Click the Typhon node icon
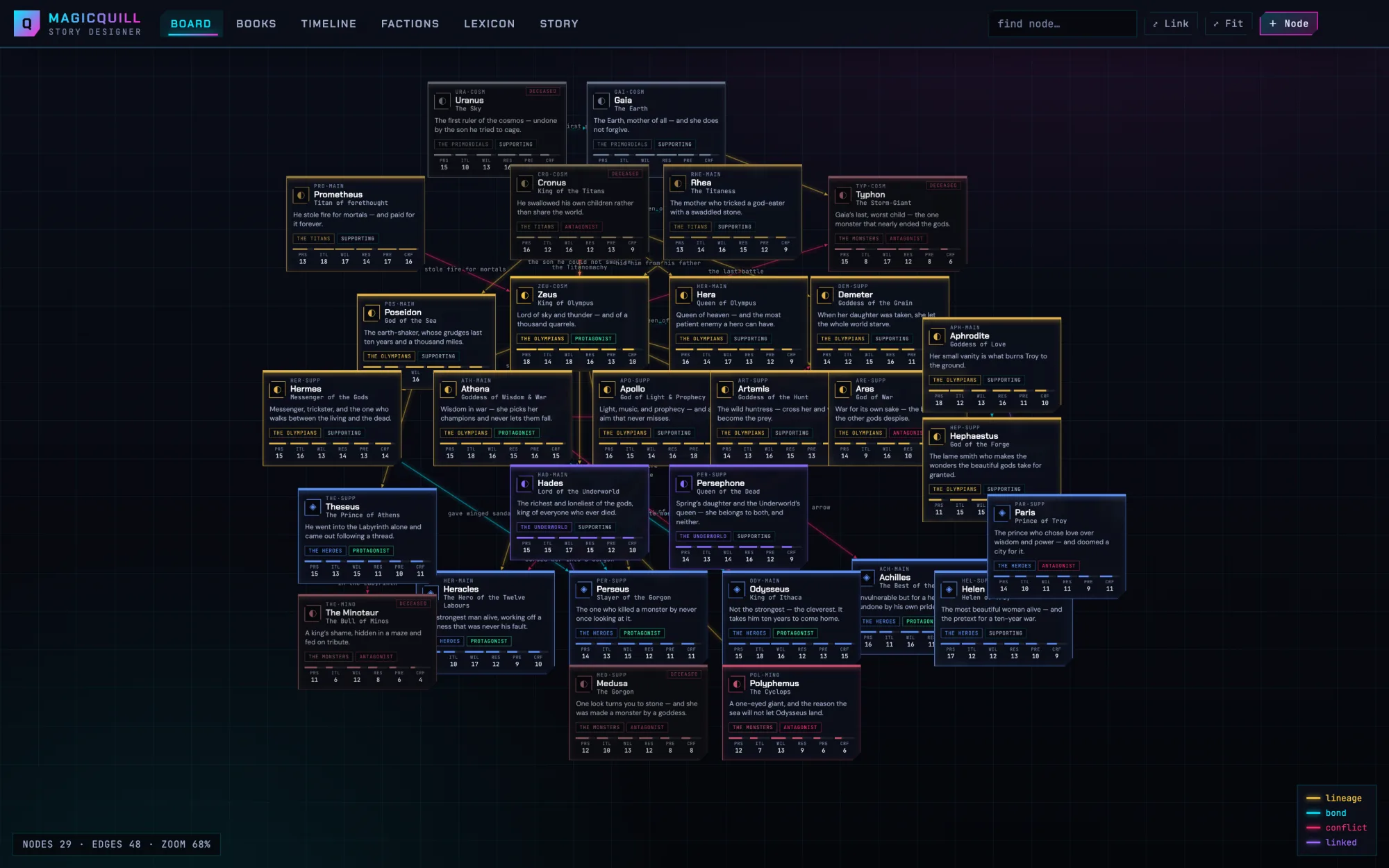The image size is (1389, 868). (843, 196)
